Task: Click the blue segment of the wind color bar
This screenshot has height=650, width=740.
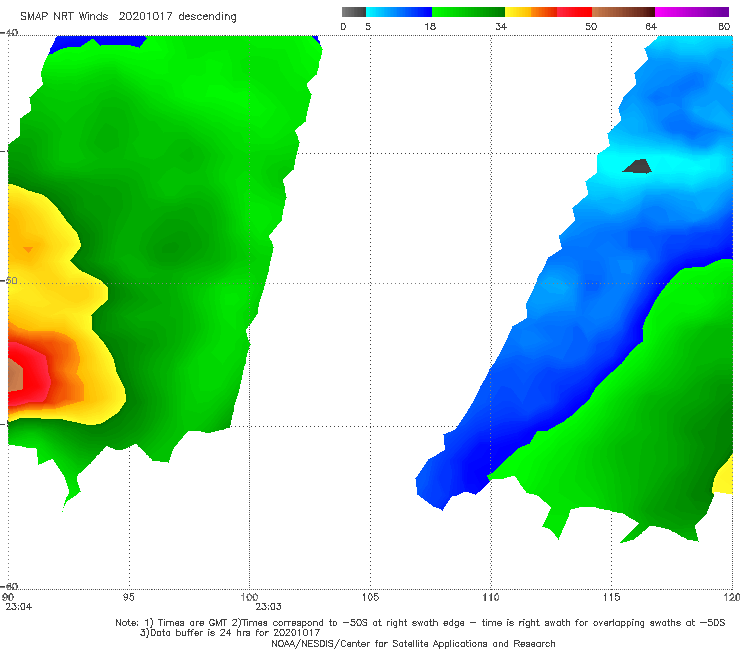Action: tap(399, 12)
